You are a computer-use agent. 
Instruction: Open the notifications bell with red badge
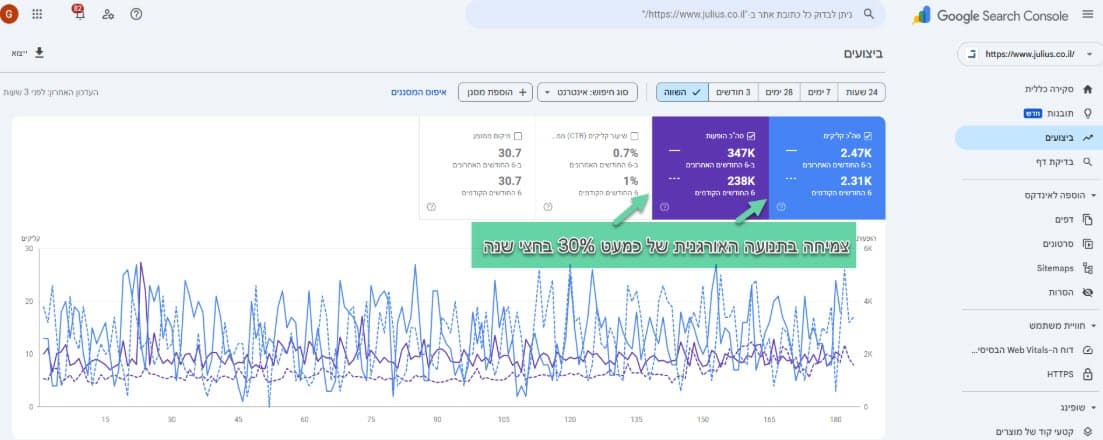(x=78, y=13)
